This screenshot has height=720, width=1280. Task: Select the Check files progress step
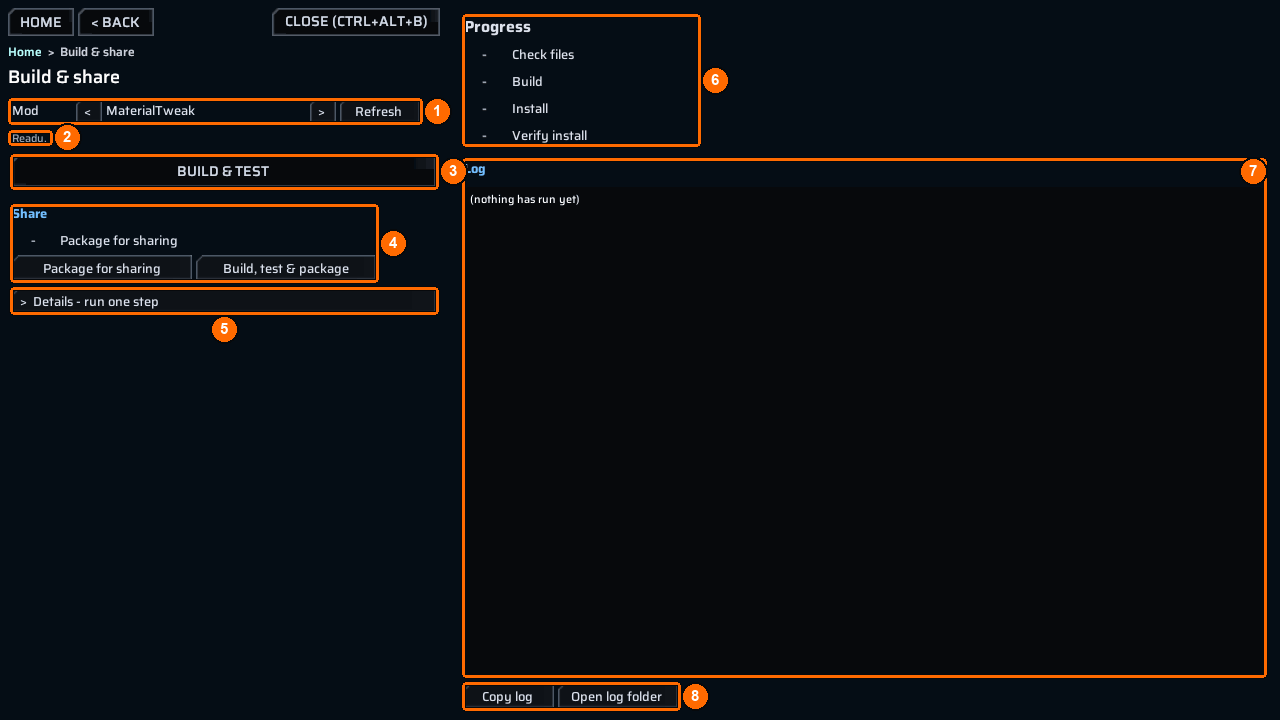click(x=543, y=55)
